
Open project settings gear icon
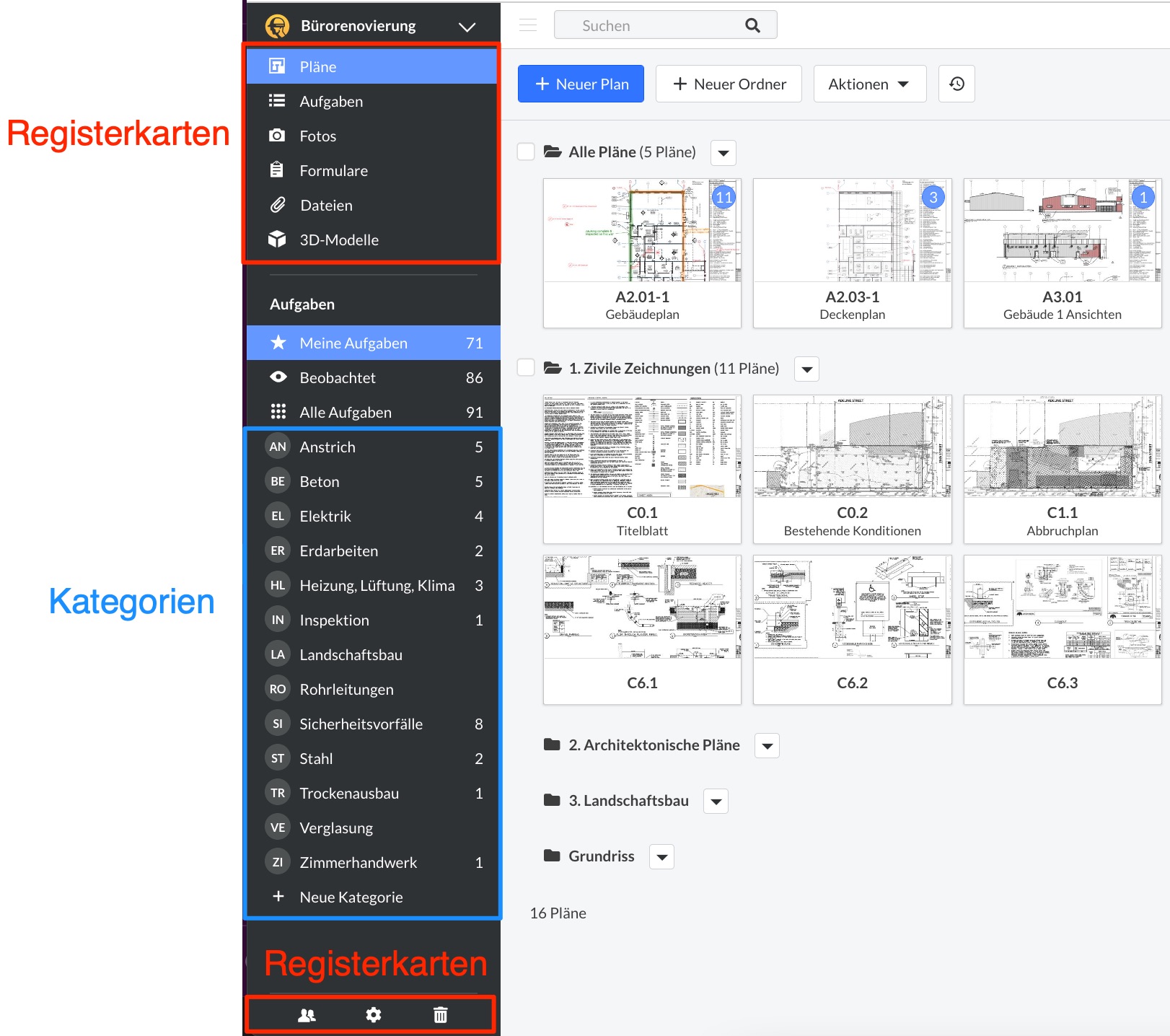click(373, 1015)
